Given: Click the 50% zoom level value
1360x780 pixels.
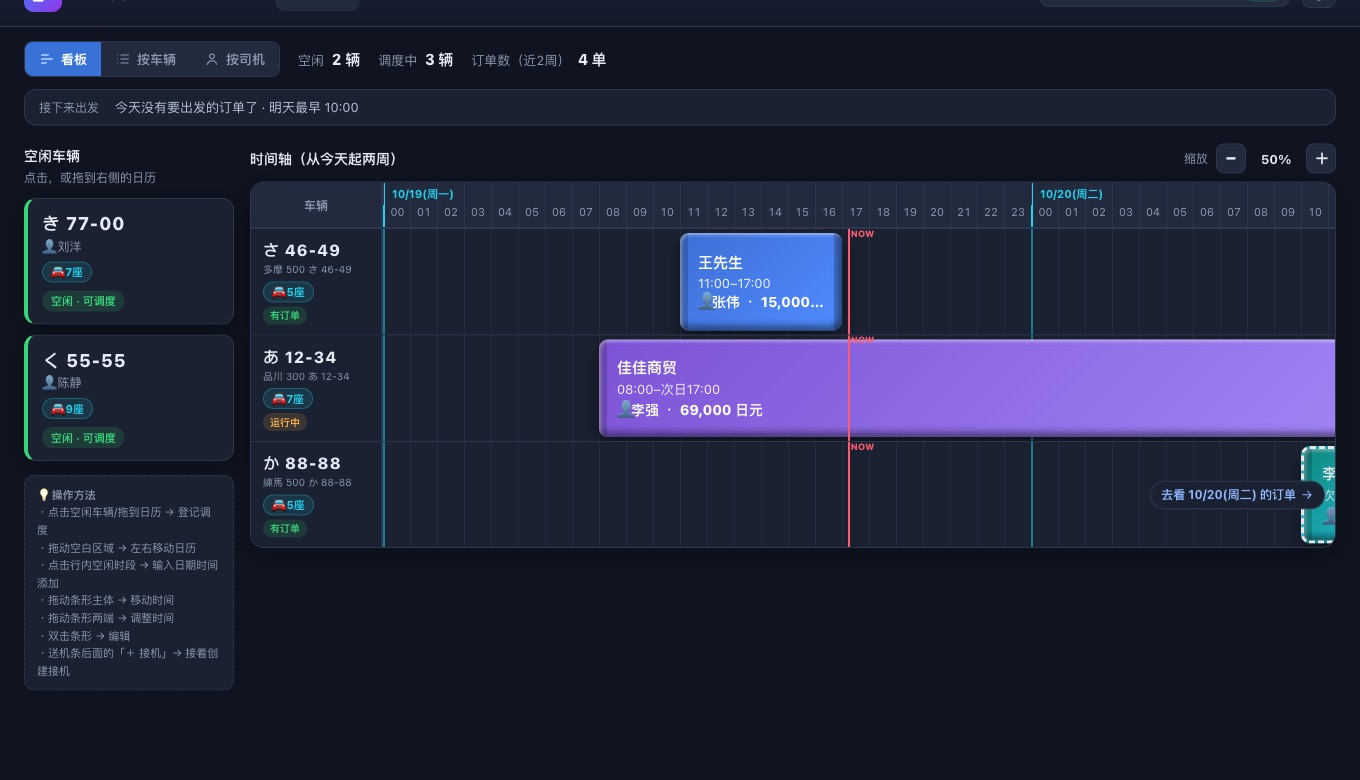Looking at the screenshot, I should point(1276,159).
